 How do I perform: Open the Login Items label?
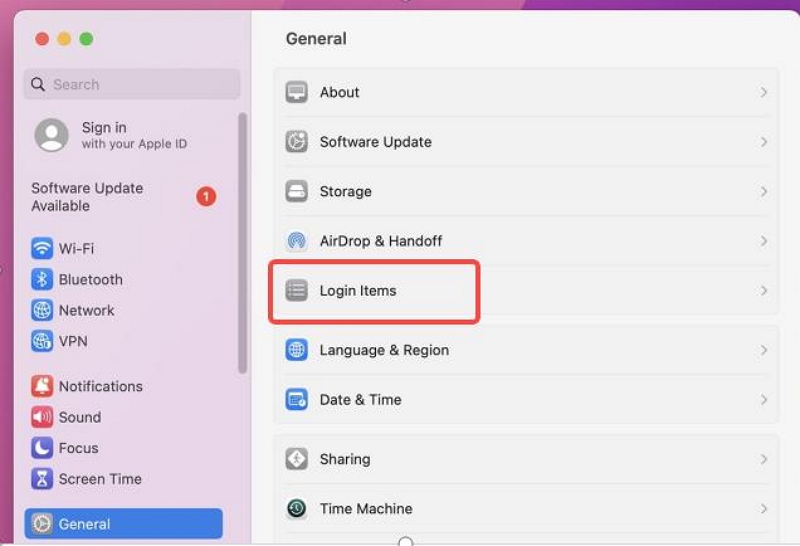pos(358,290)
